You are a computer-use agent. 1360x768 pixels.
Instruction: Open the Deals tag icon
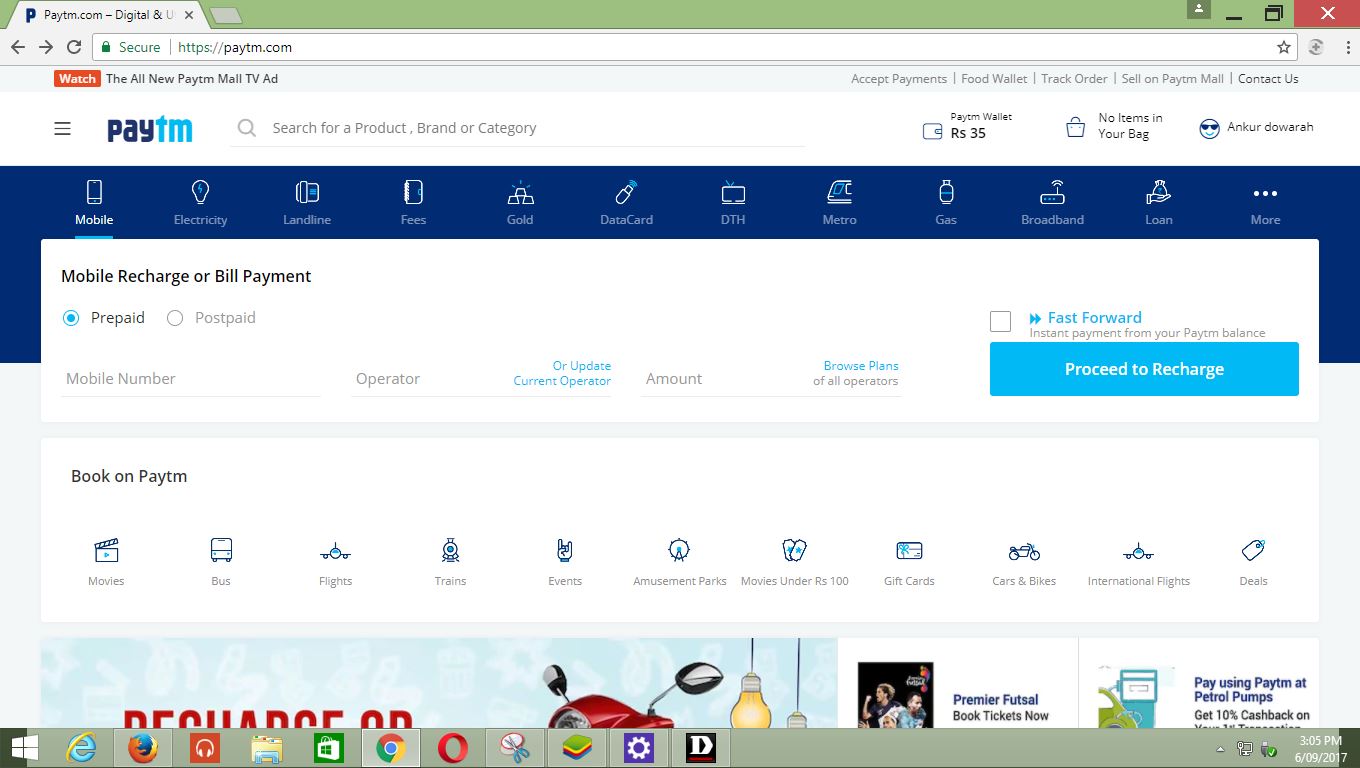(x=1253, y=550)
